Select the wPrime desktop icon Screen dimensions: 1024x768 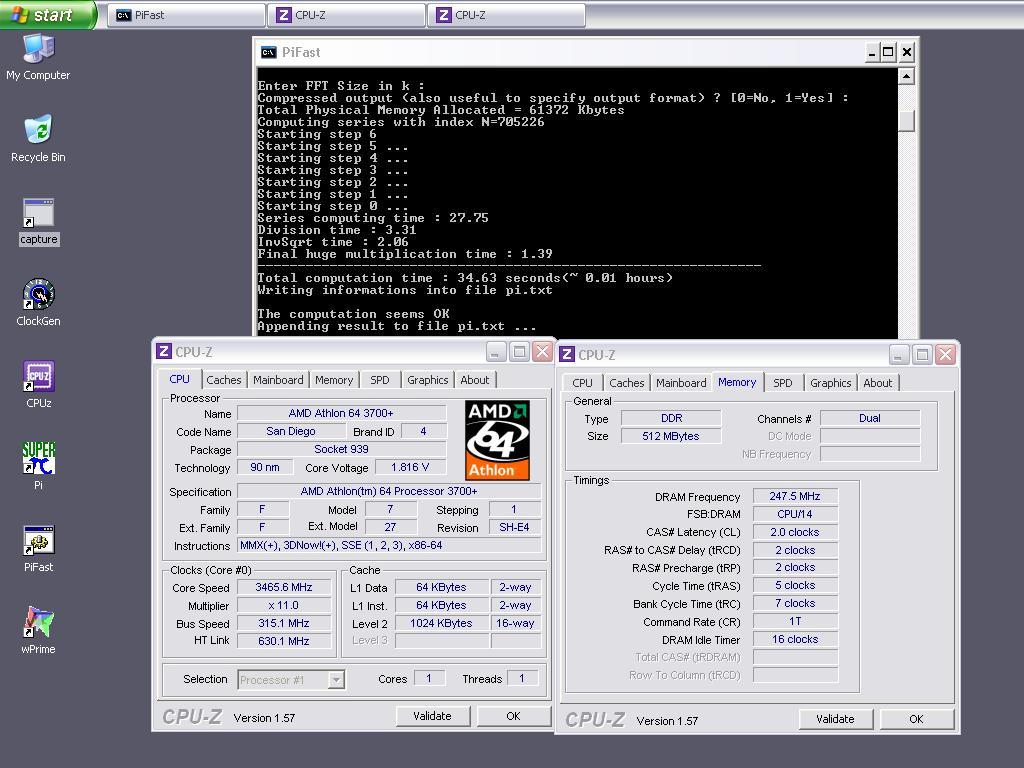click(x=39, y=631)
